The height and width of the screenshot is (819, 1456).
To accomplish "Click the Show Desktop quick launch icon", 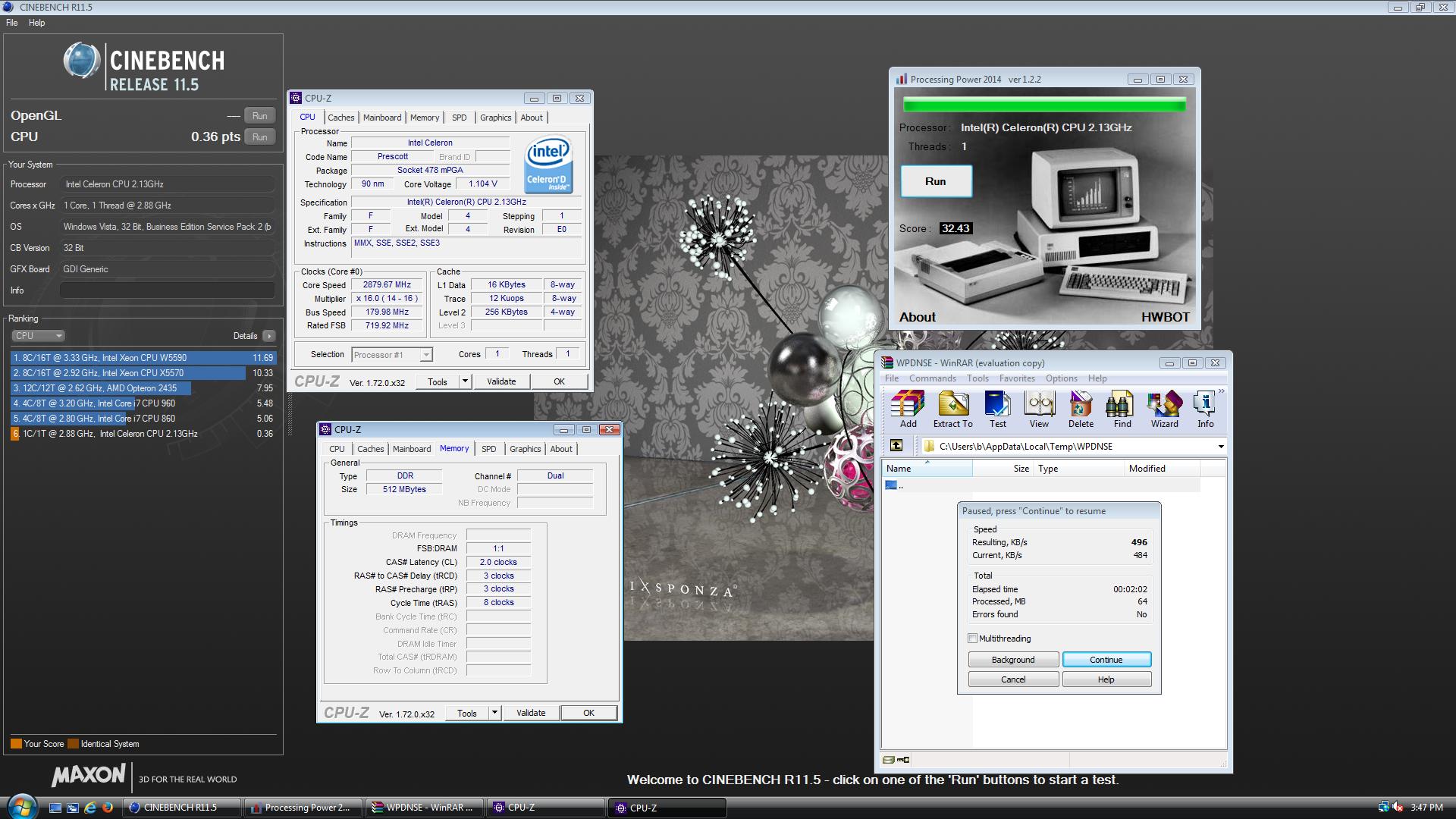I will [x=55, y=808].
